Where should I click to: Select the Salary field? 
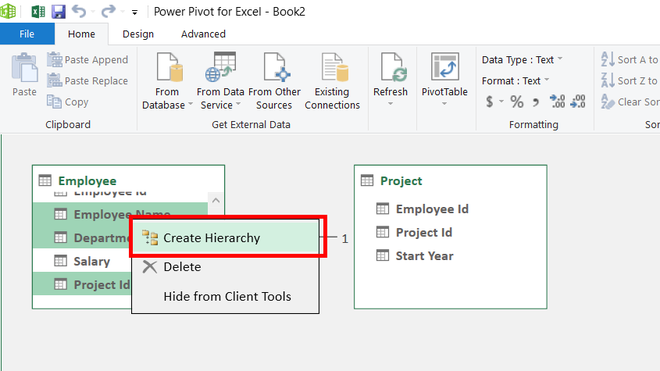pos(82,261)
